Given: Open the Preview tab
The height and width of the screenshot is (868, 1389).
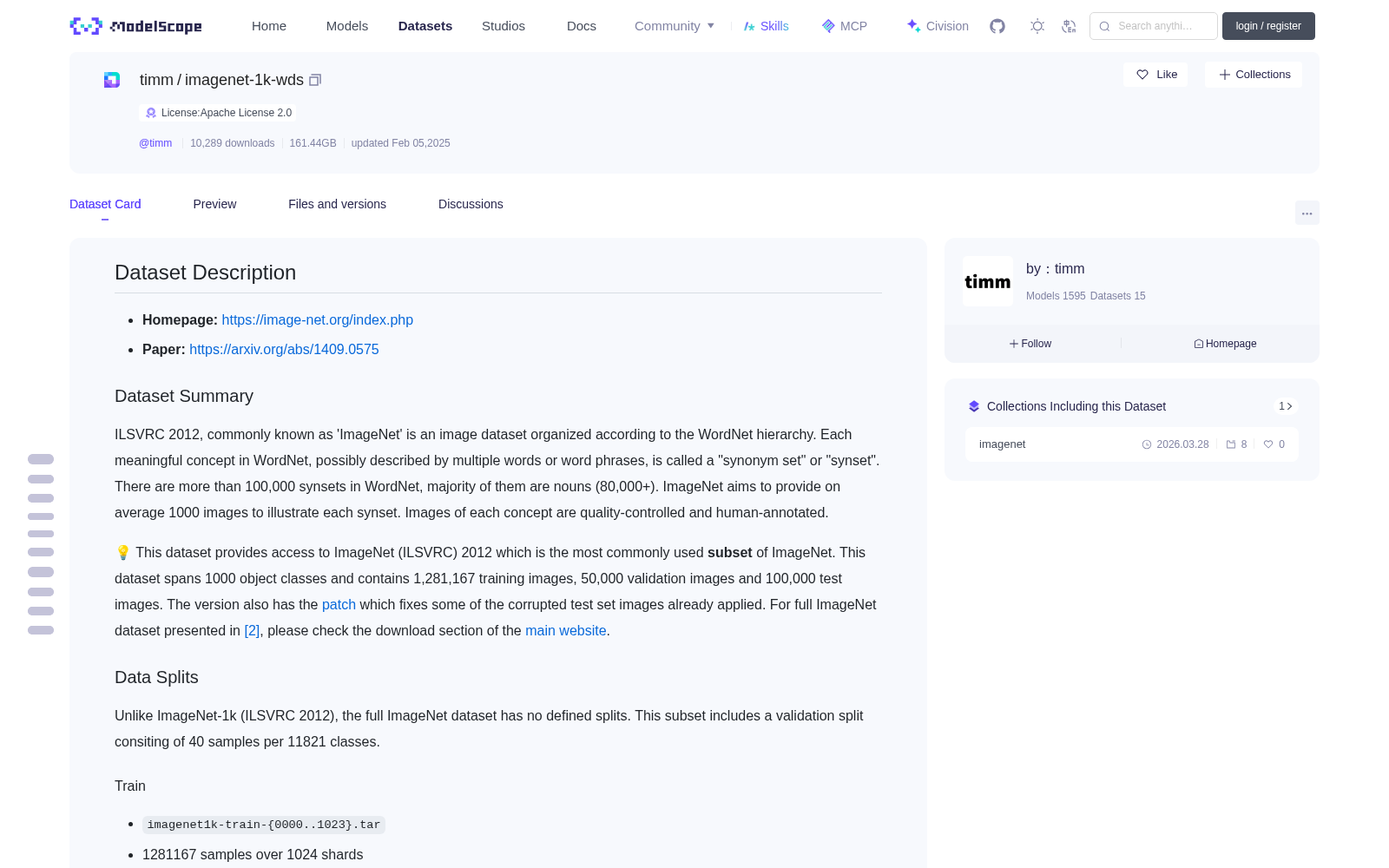Looking at the screenshot, I should tap(214, 204).
